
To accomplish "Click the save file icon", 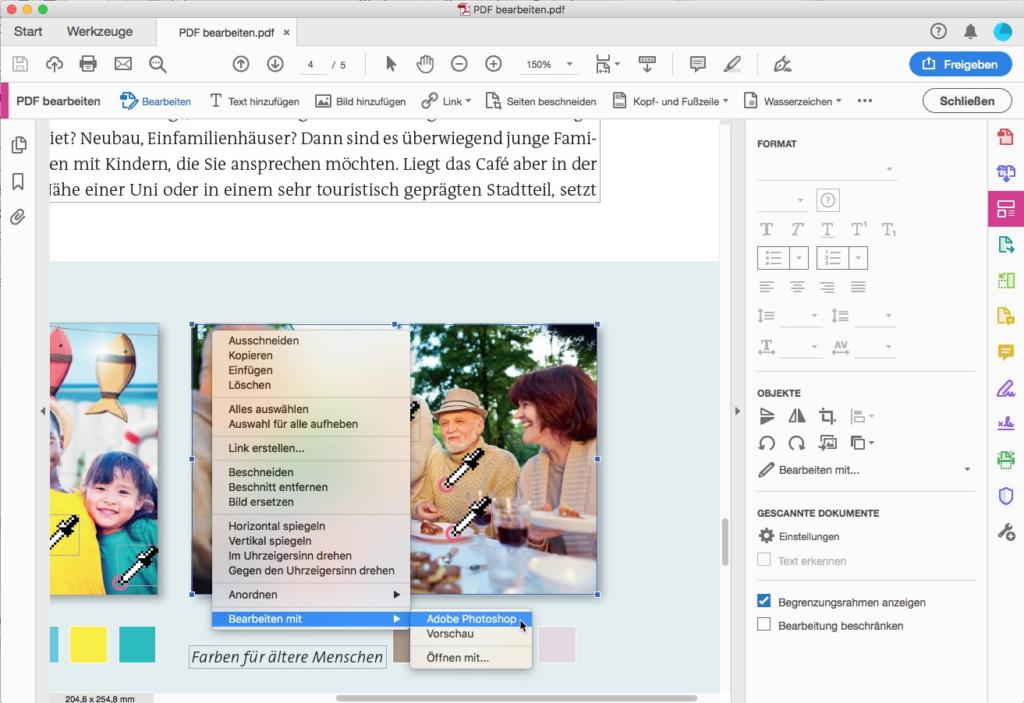I will point(20,64).
